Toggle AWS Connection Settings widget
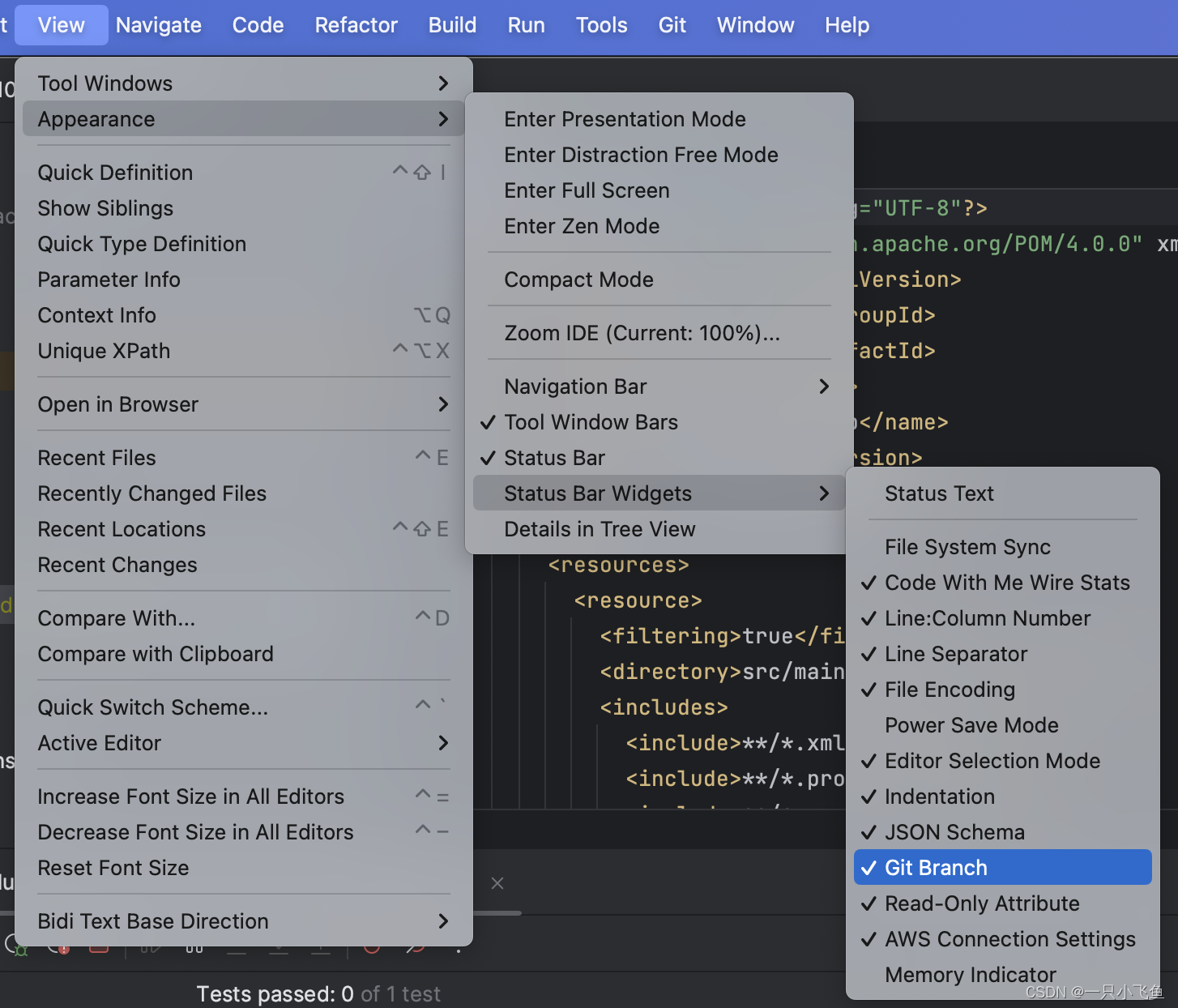Viewport: 1178px width, 1008px height. tap(1003, 939)
